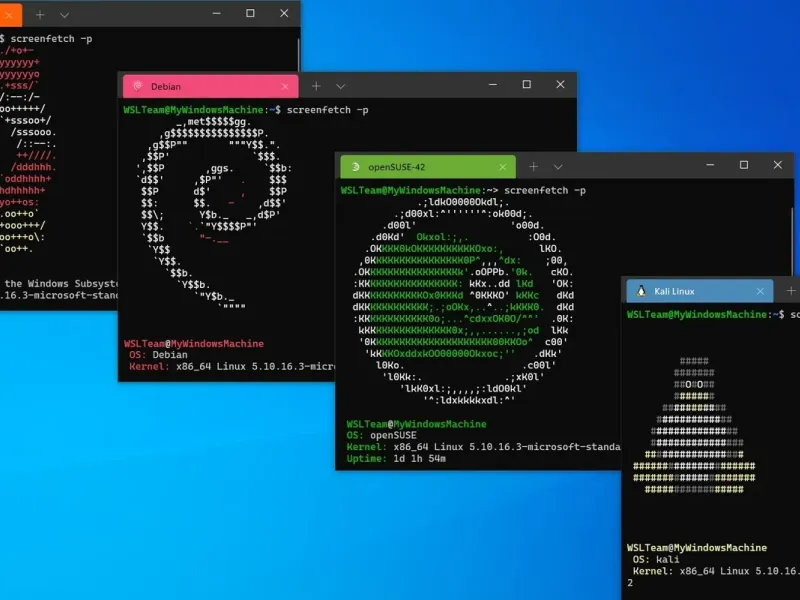800x600 pixels.
Task: Select the Debian tab
Action: click(x=210, y=87)
